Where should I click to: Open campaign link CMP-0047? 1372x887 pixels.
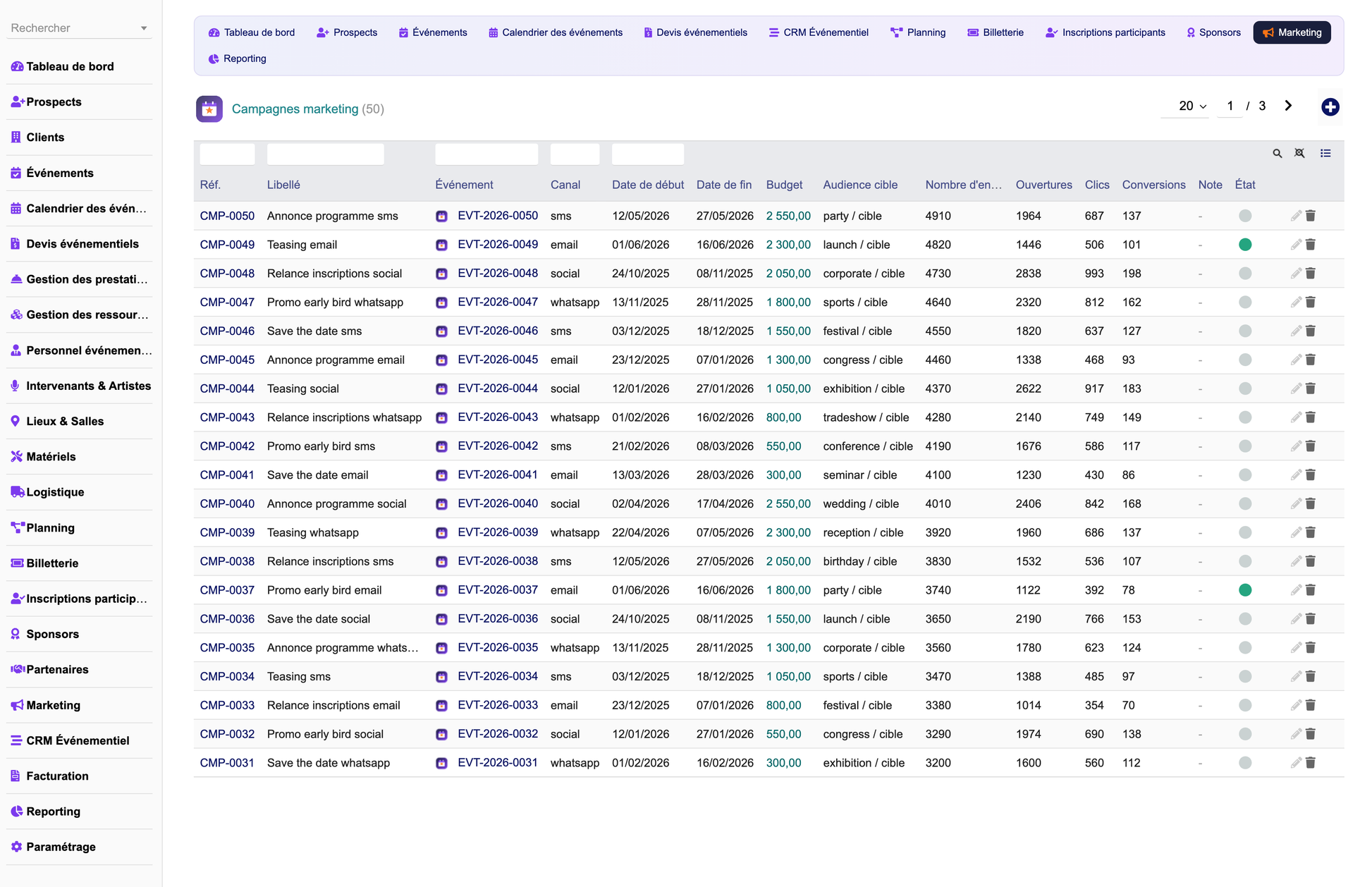227,302
